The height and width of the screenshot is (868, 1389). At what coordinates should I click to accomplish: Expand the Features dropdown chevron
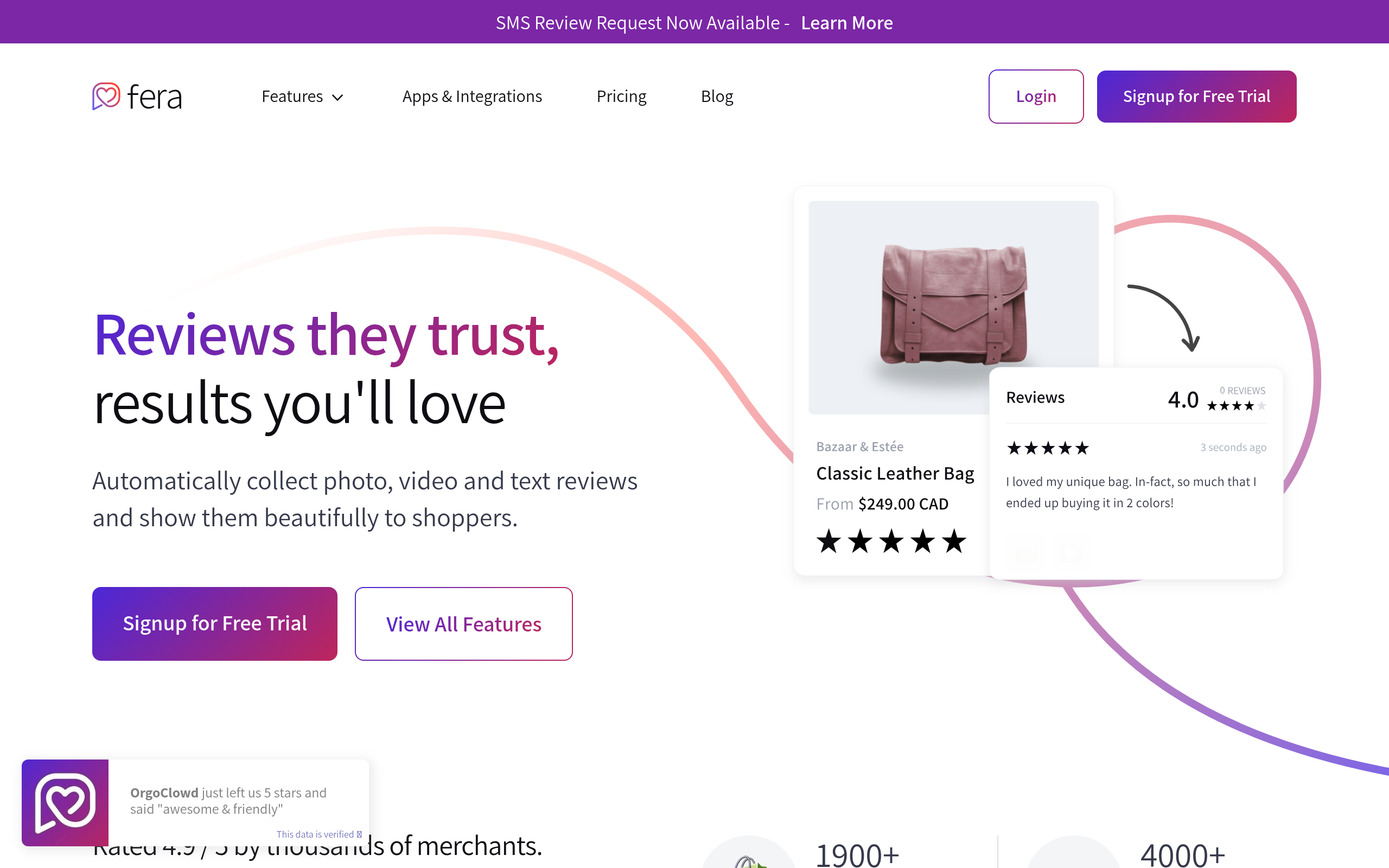point(338,98)
